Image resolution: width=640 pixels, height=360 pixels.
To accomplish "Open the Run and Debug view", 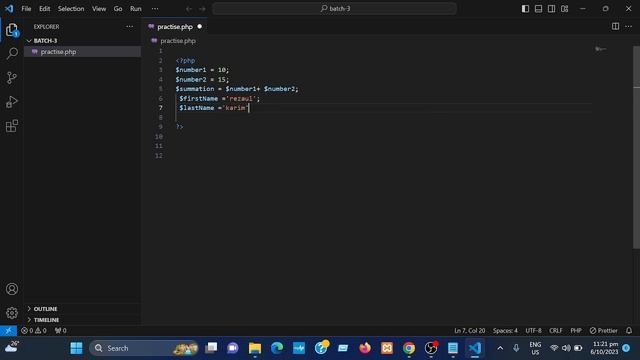I will [x=12, y=102].
